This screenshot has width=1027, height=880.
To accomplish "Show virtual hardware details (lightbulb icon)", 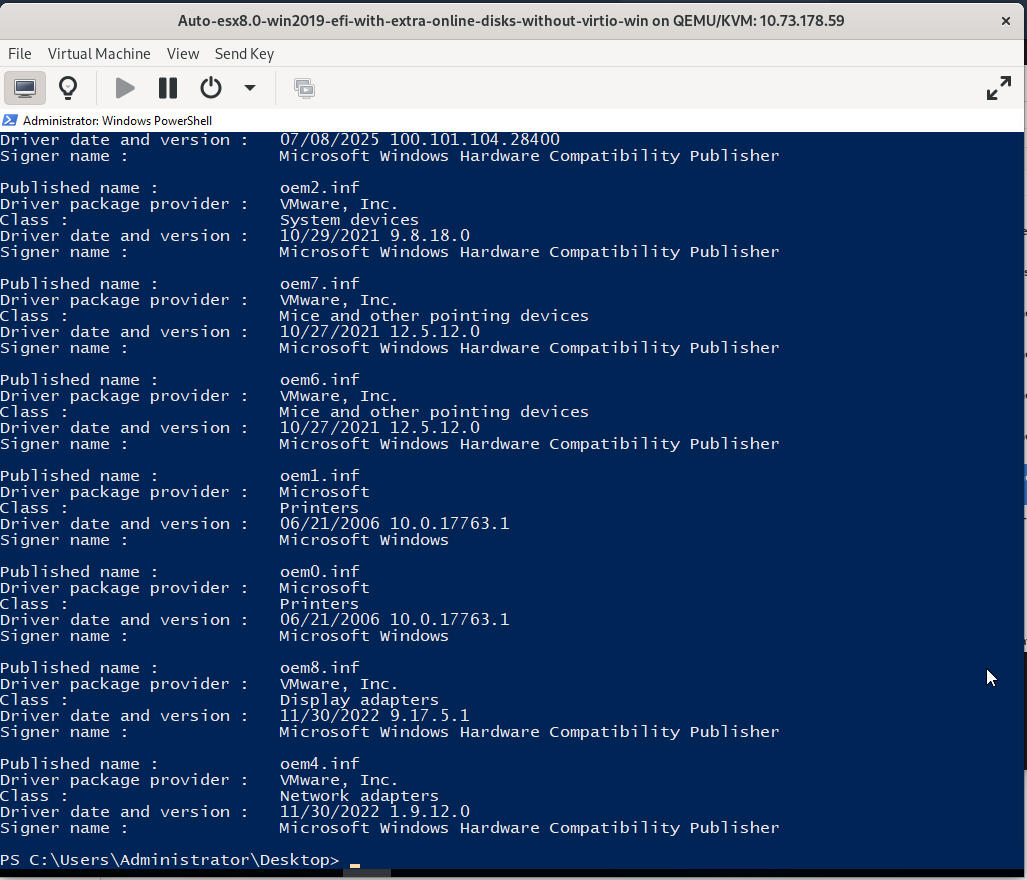I will [68, 88].
